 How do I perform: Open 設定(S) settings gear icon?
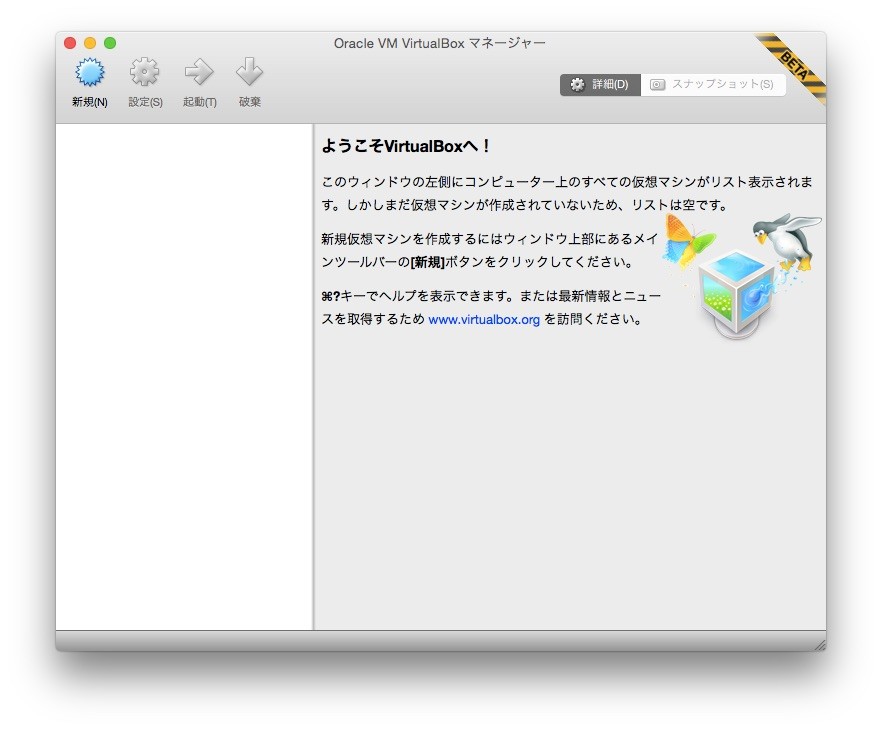pos(145,72)
